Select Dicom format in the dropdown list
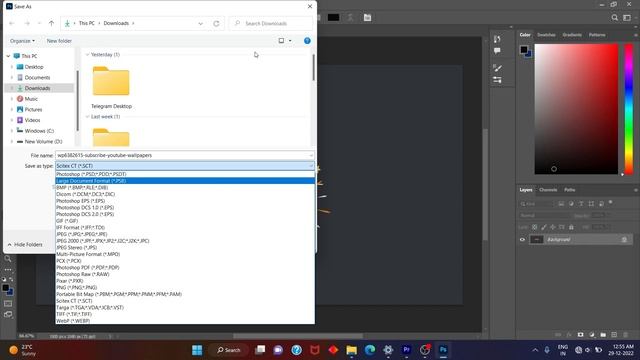This screenshot has width=640, height=360. click(x=185, y=194)
